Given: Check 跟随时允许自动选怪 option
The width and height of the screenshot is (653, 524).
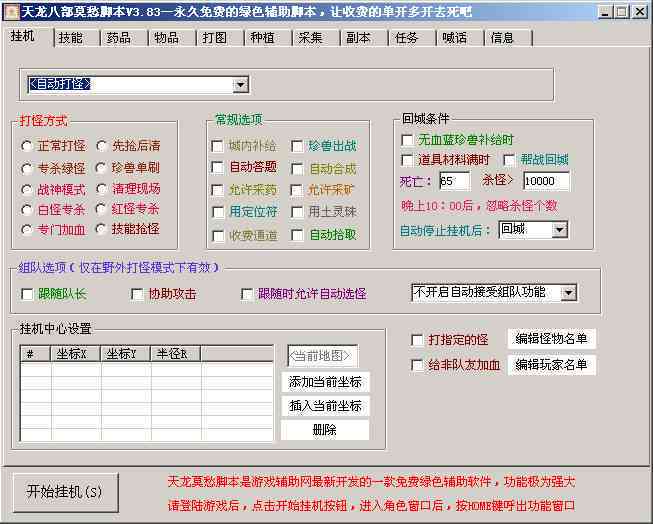Looking at the screenshot, I should click(x=247, y=294).
